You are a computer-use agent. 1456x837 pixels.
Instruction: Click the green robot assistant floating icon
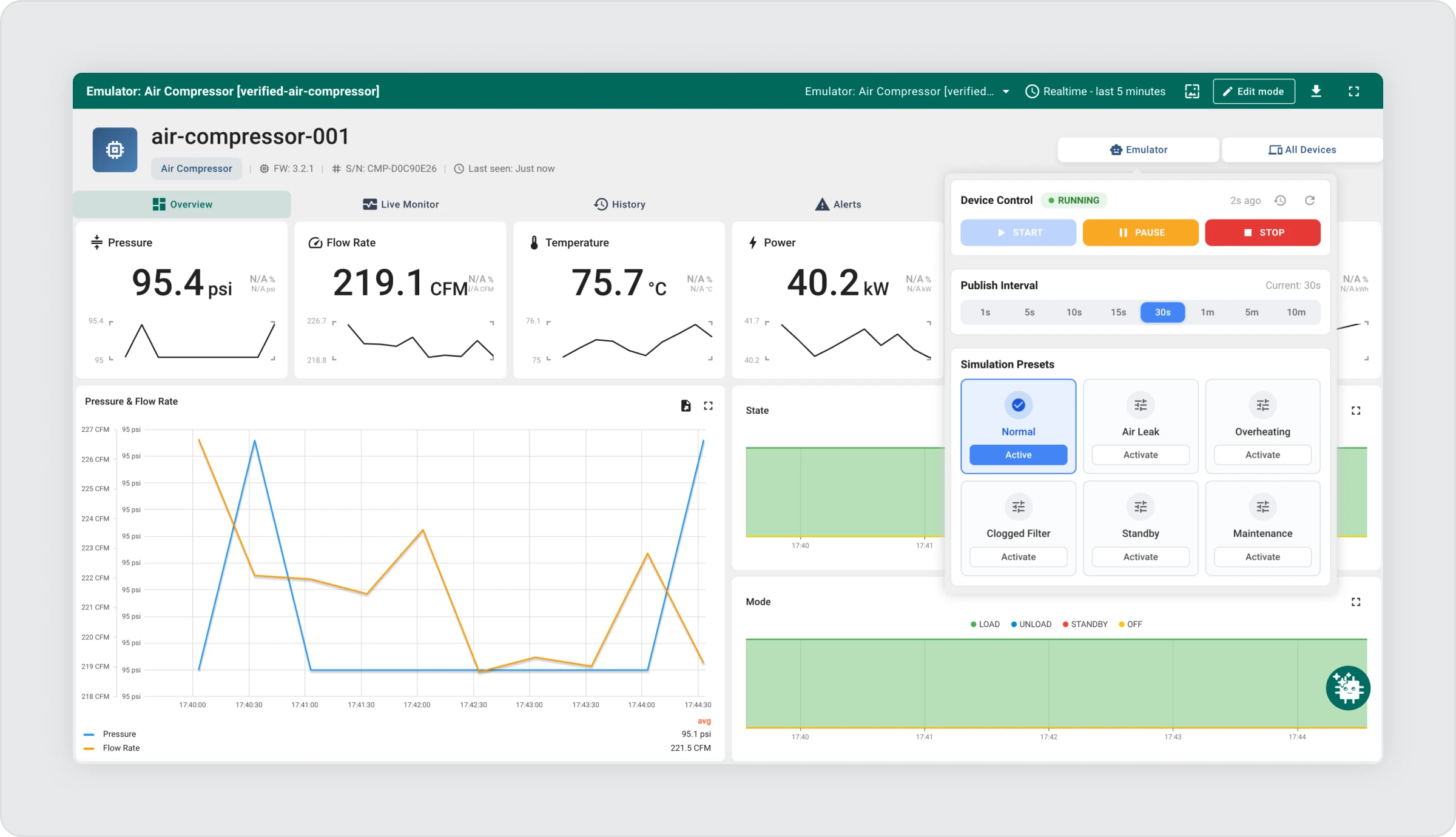click(x=1347, y=688)
